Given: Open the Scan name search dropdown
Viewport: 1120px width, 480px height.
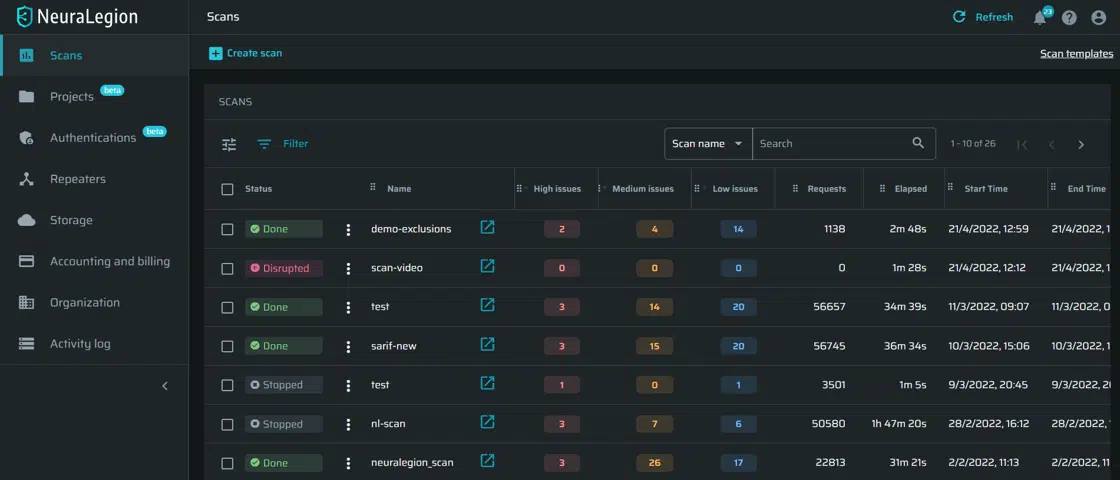Looking at the screenshot, I should 708,144.
